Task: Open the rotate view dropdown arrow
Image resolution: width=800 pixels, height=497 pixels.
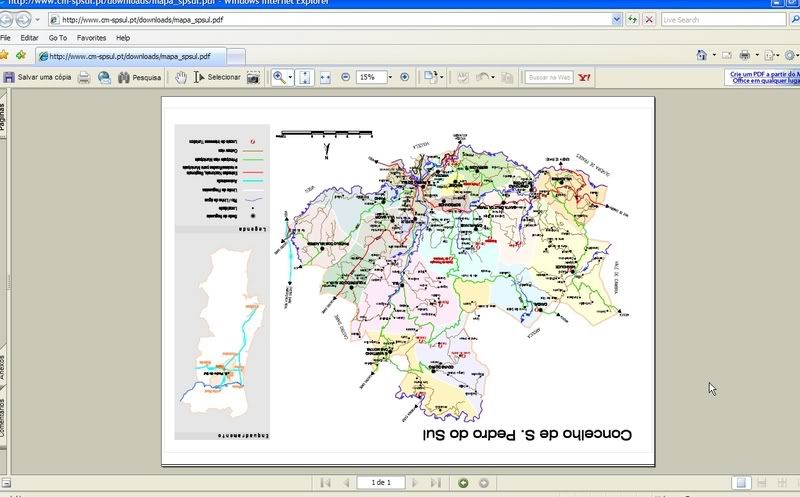Action: coord(441,78)
